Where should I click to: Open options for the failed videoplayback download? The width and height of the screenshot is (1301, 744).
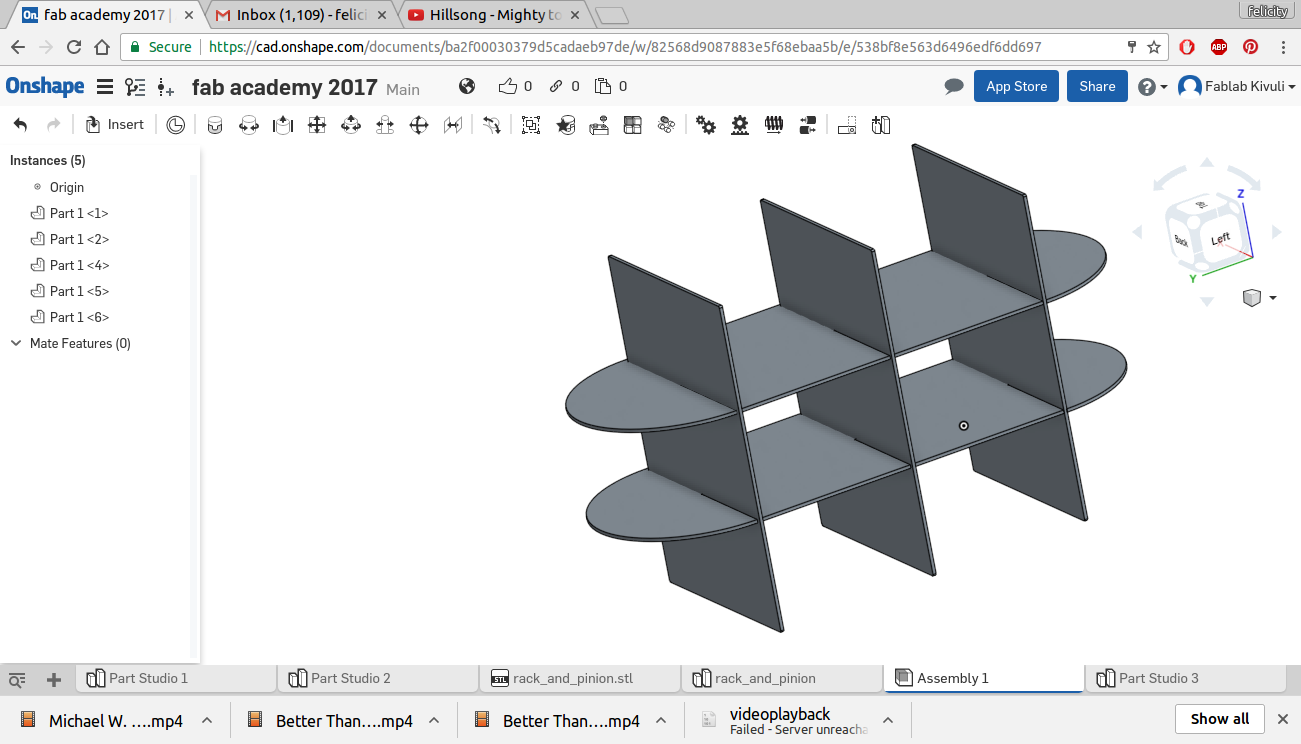coord(888,720)
